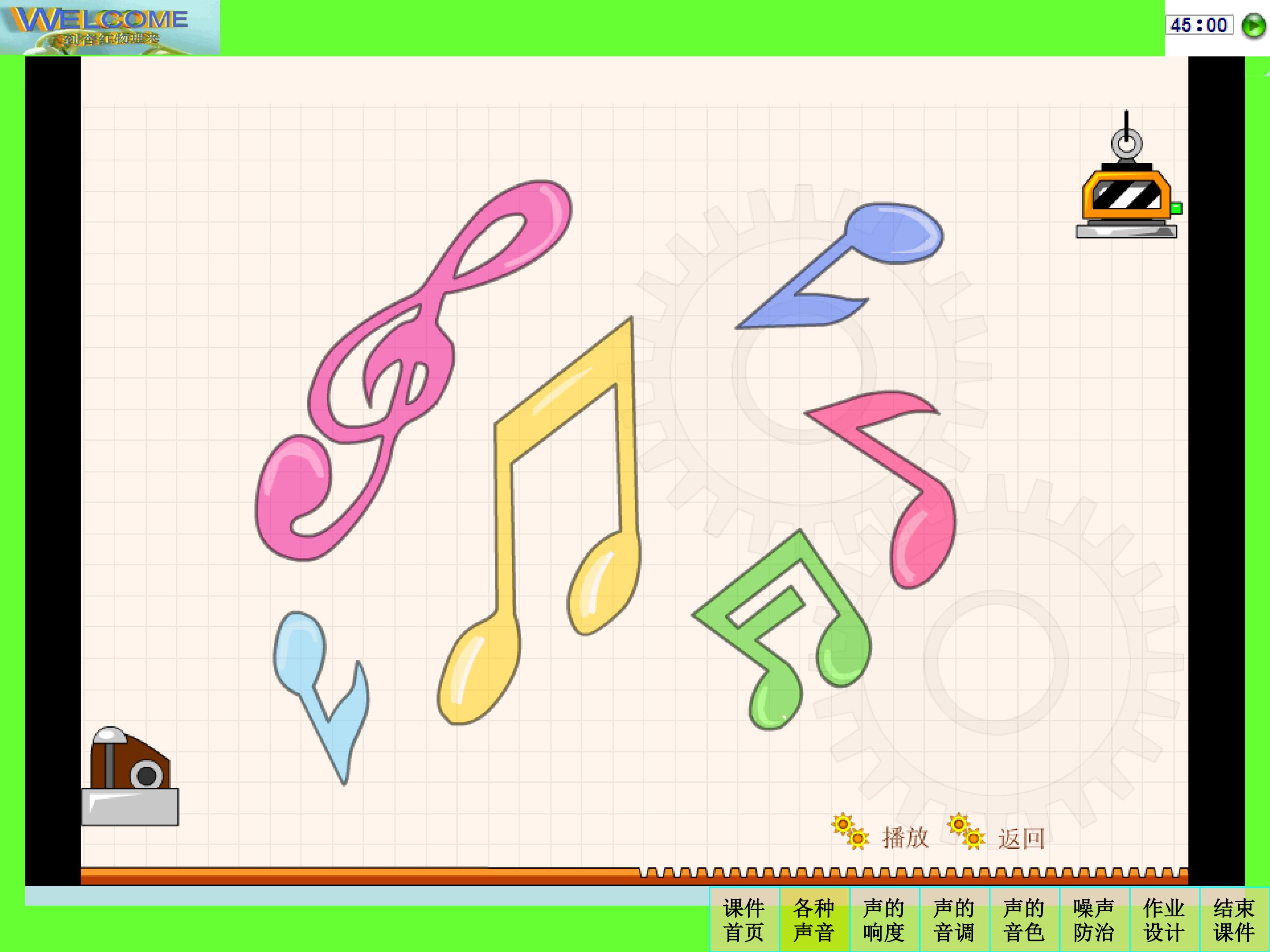Select the 声的音色 tab
This screenshot has width=1270, height=952.
point(1024,920)
